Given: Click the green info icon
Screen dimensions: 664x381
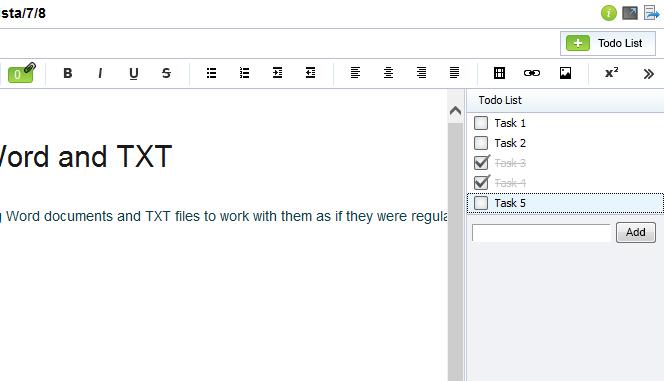Looking at the screenshot, I should point(609,13).
